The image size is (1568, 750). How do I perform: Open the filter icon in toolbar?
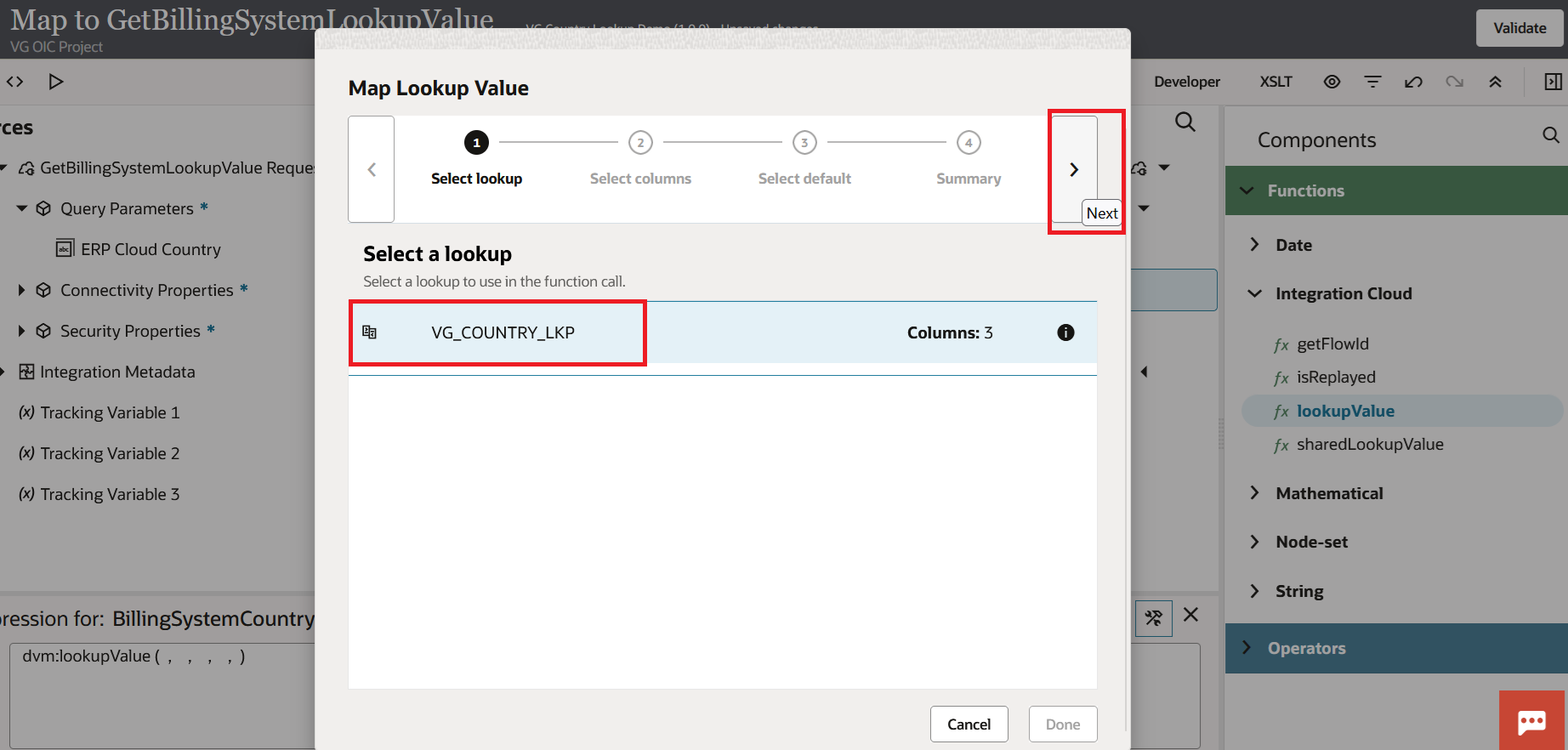1372,82
